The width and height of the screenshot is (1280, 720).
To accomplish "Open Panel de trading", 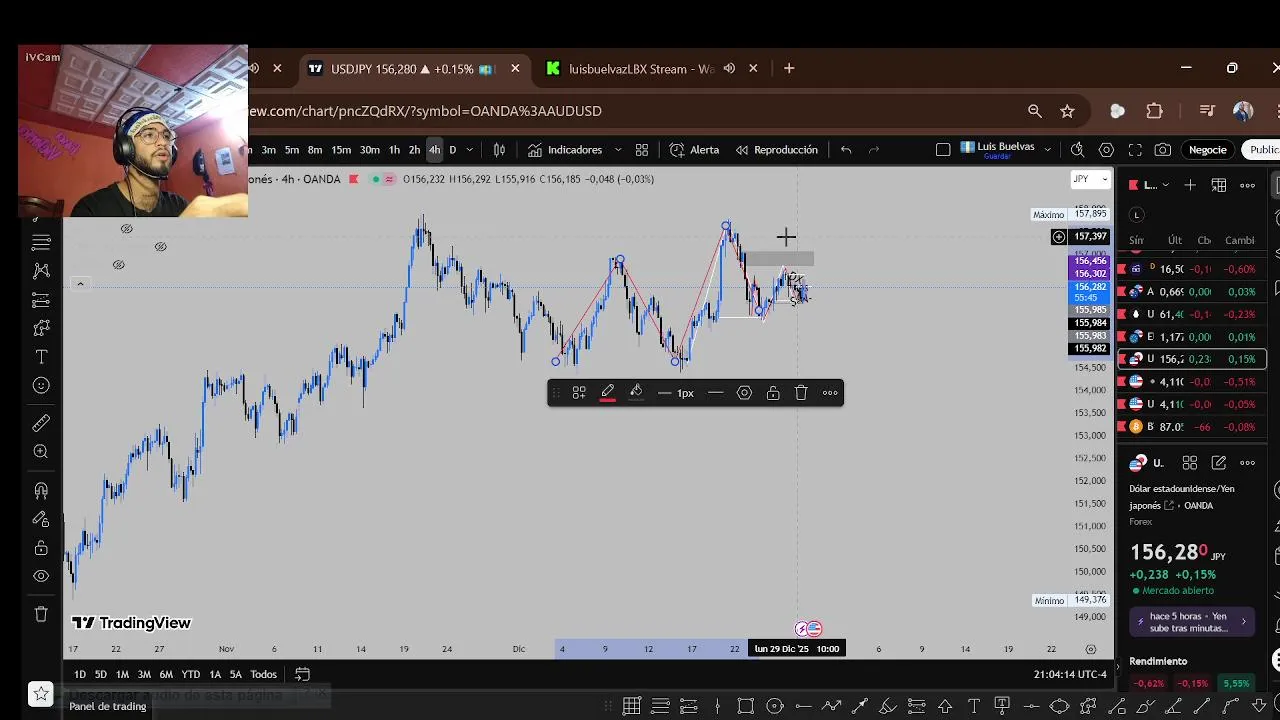I will pos(107,706).
